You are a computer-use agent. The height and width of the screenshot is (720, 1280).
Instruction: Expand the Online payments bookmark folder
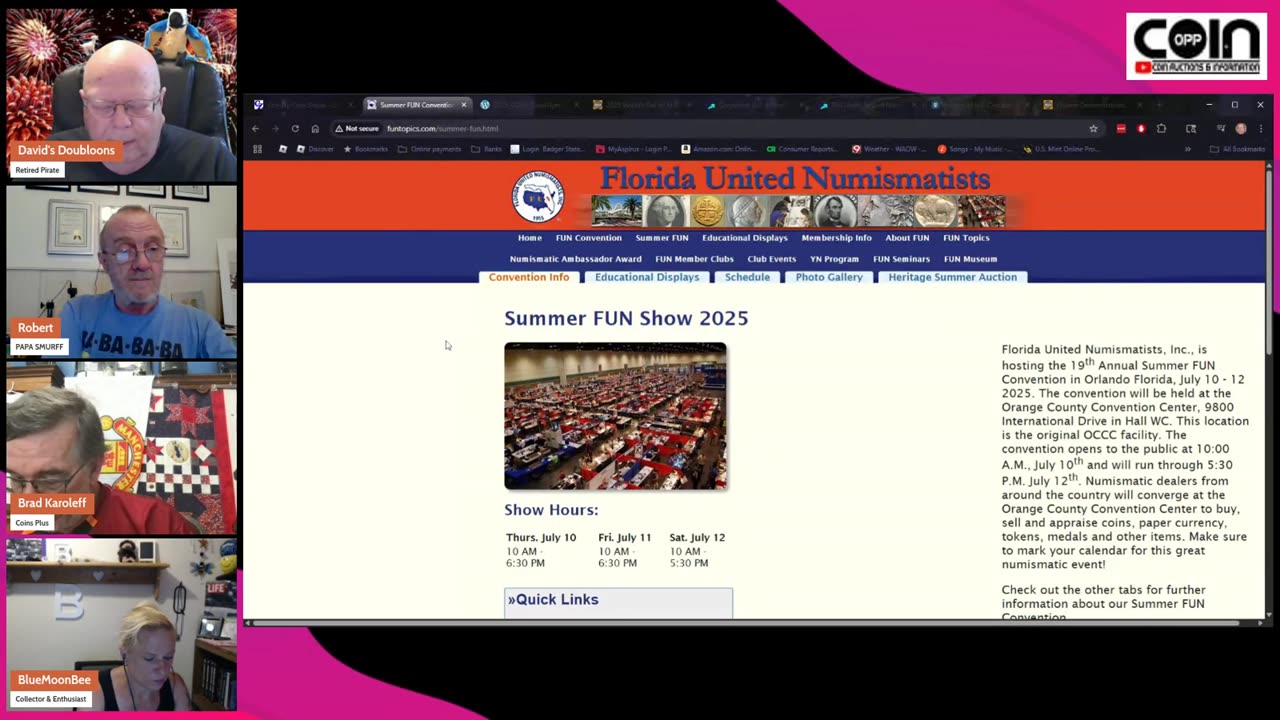click(x=430, y=149)
